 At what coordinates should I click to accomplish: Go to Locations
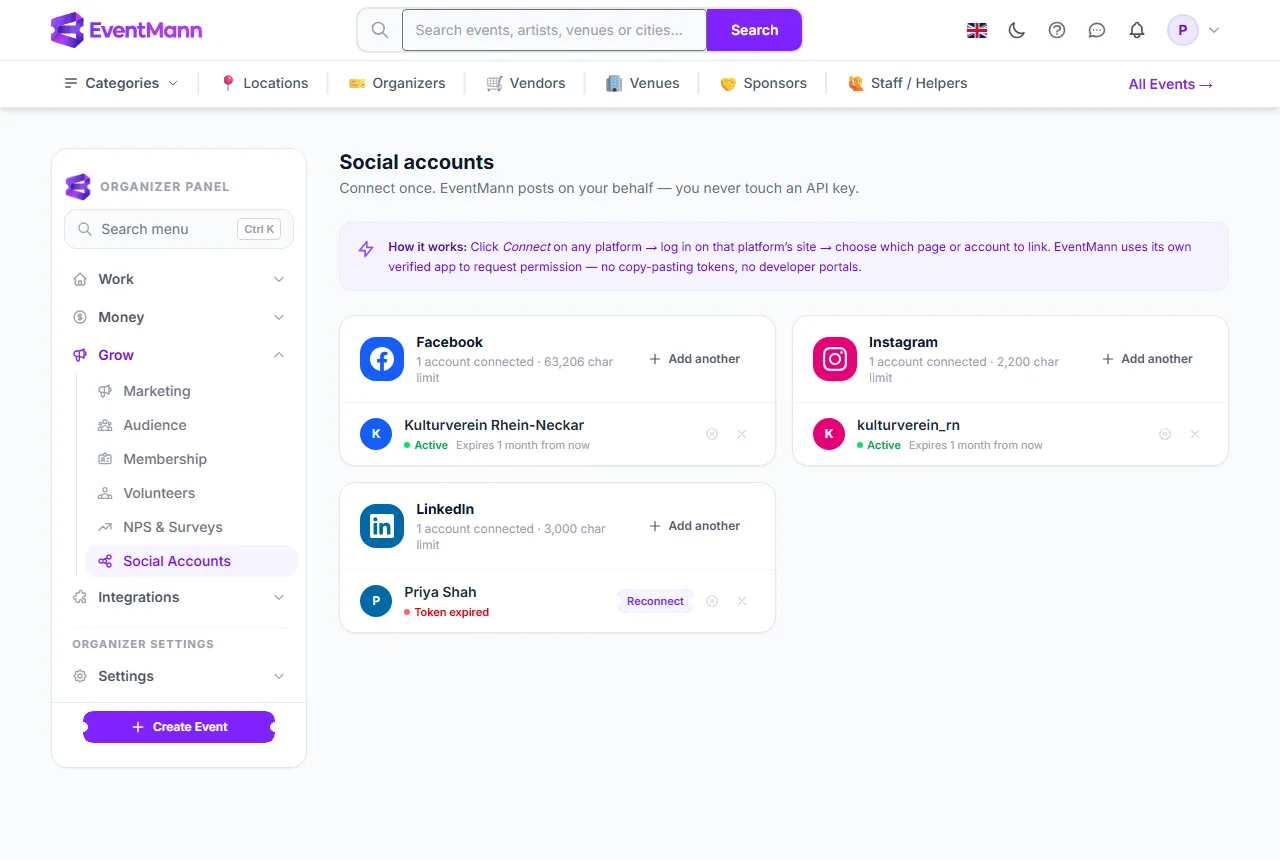[264, 83]
